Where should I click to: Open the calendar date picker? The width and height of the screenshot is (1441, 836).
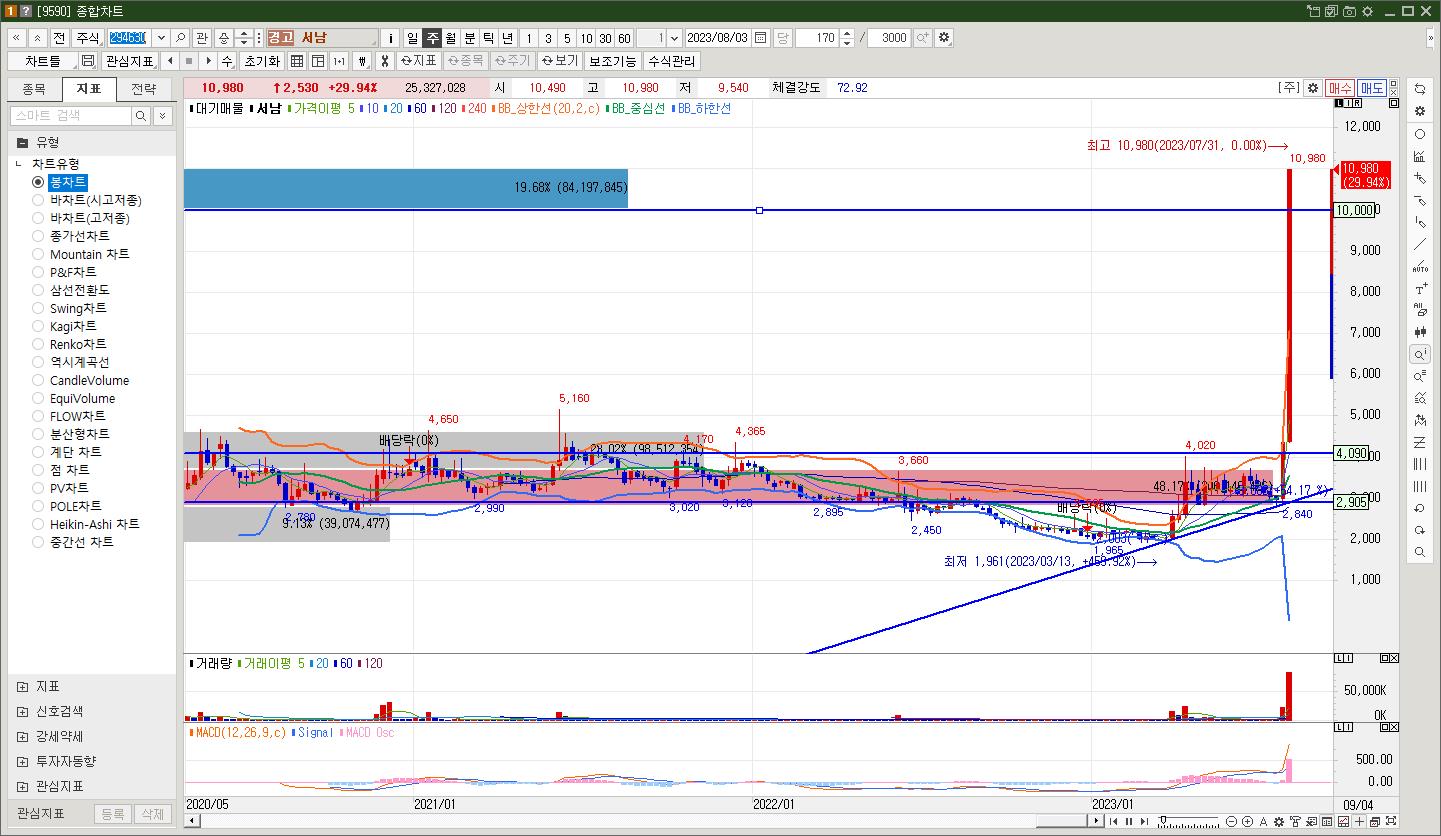pos(761,38)
